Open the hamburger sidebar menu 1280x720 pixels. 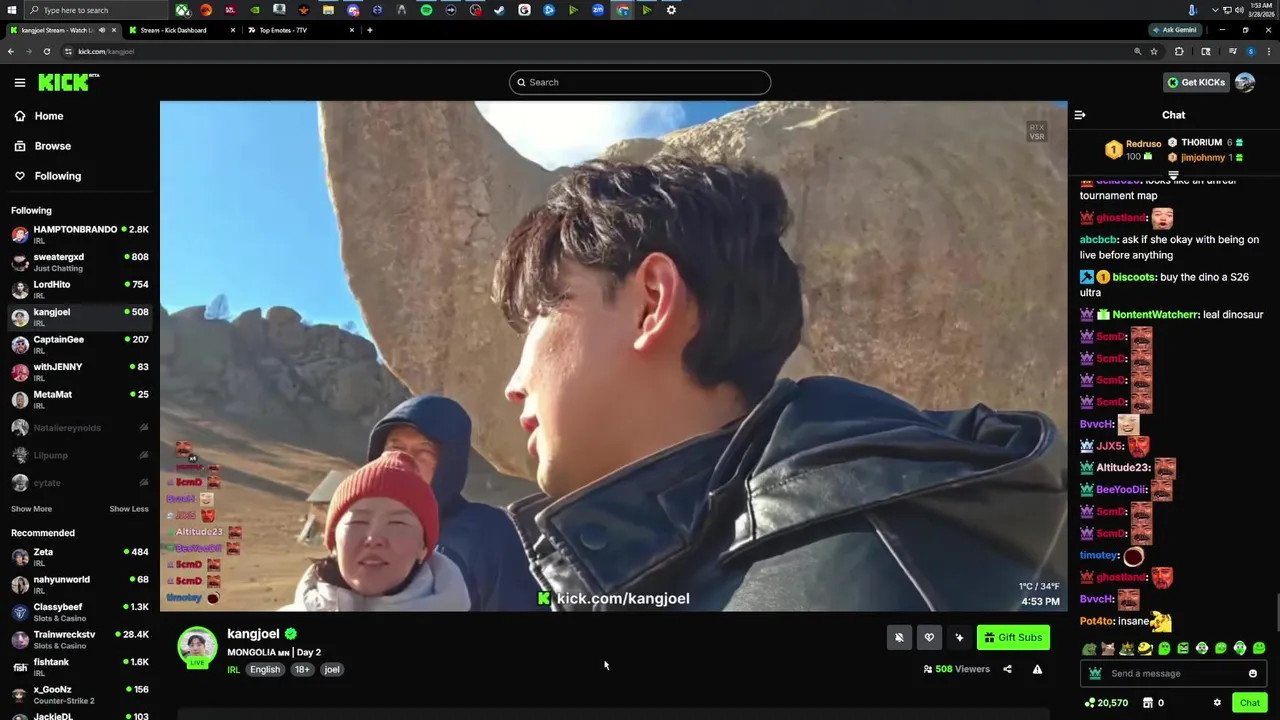coord(20,83)
